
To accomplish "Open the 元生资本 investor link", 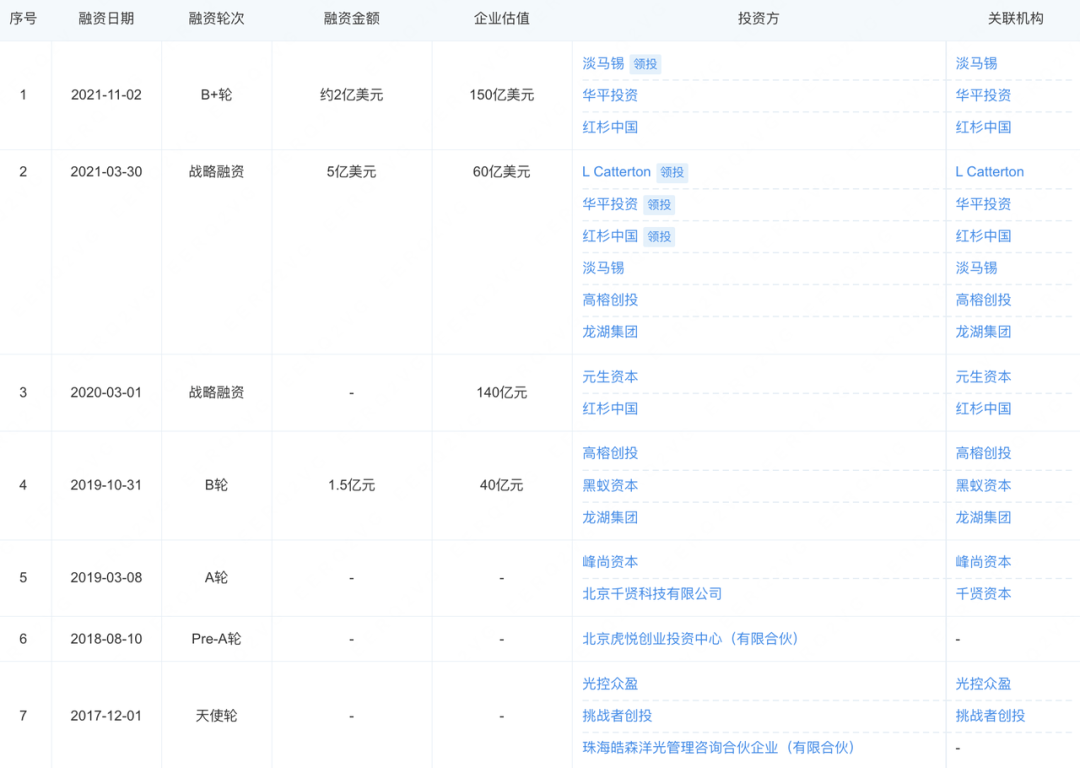I will pos(610,377).
